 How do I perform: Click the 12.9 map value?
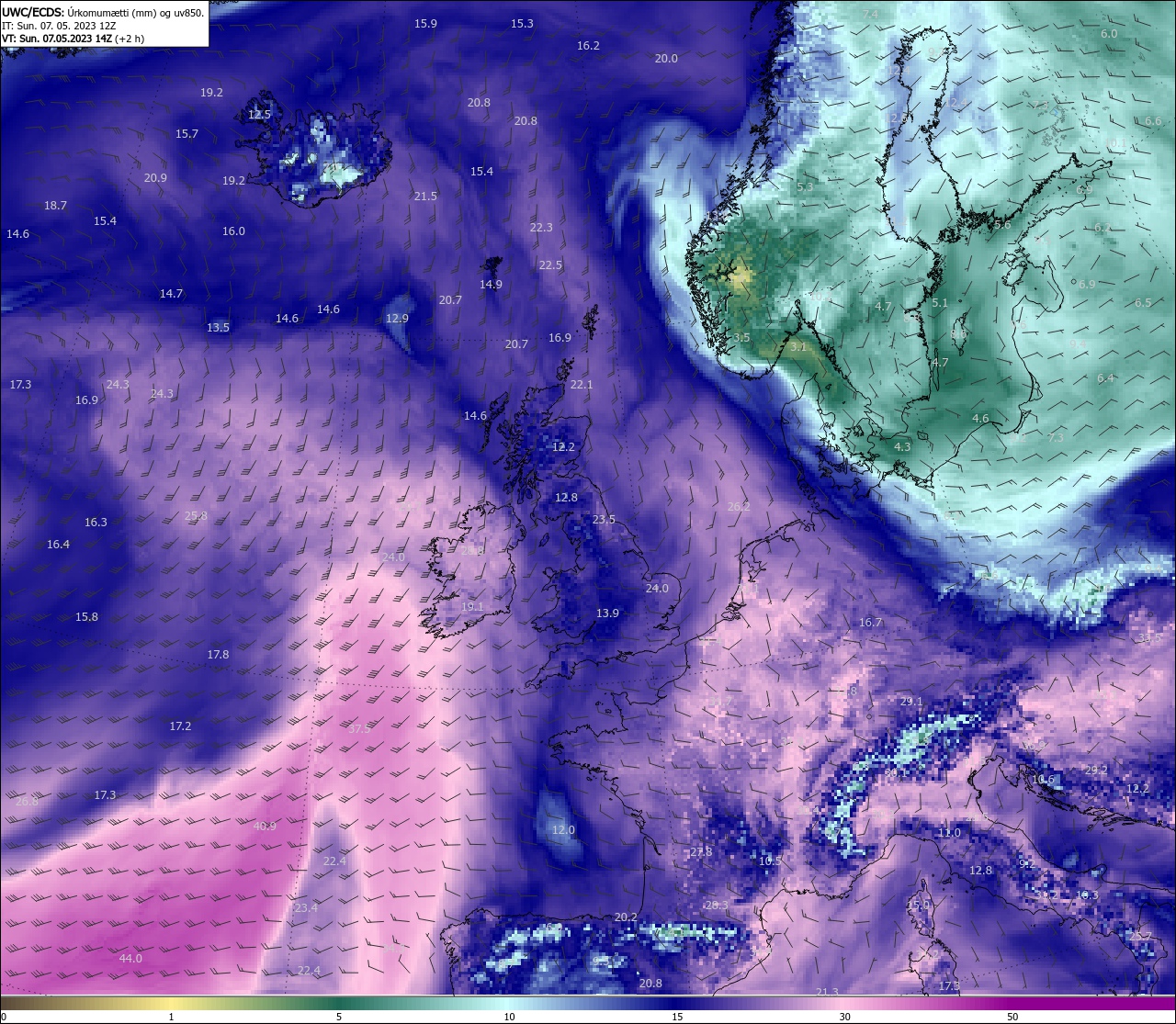pos(396,319)
